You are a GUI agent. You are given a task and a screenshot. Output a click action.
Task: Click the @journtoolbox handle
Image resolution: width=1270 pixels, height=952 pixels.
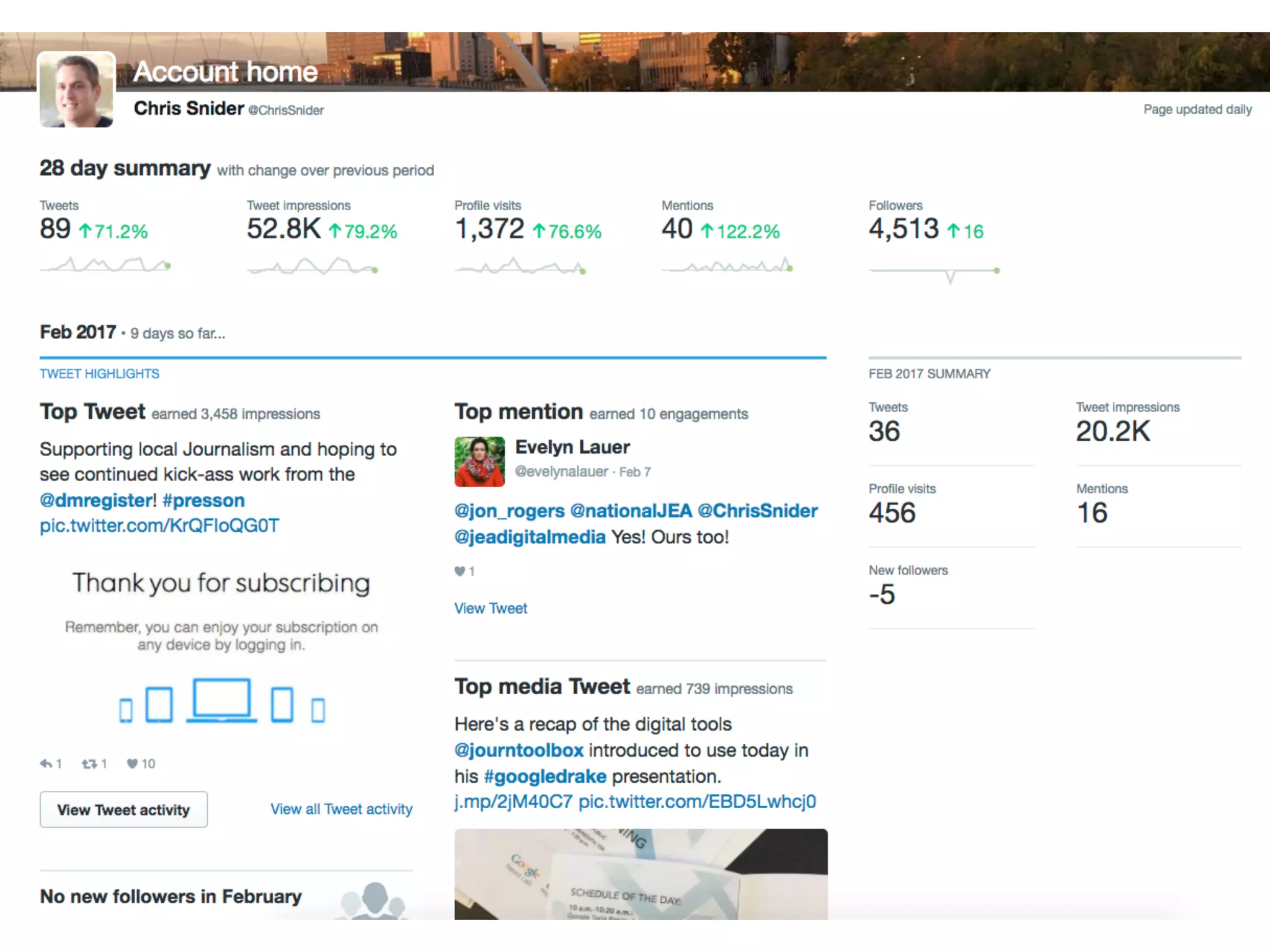click(x=518, y=750)
